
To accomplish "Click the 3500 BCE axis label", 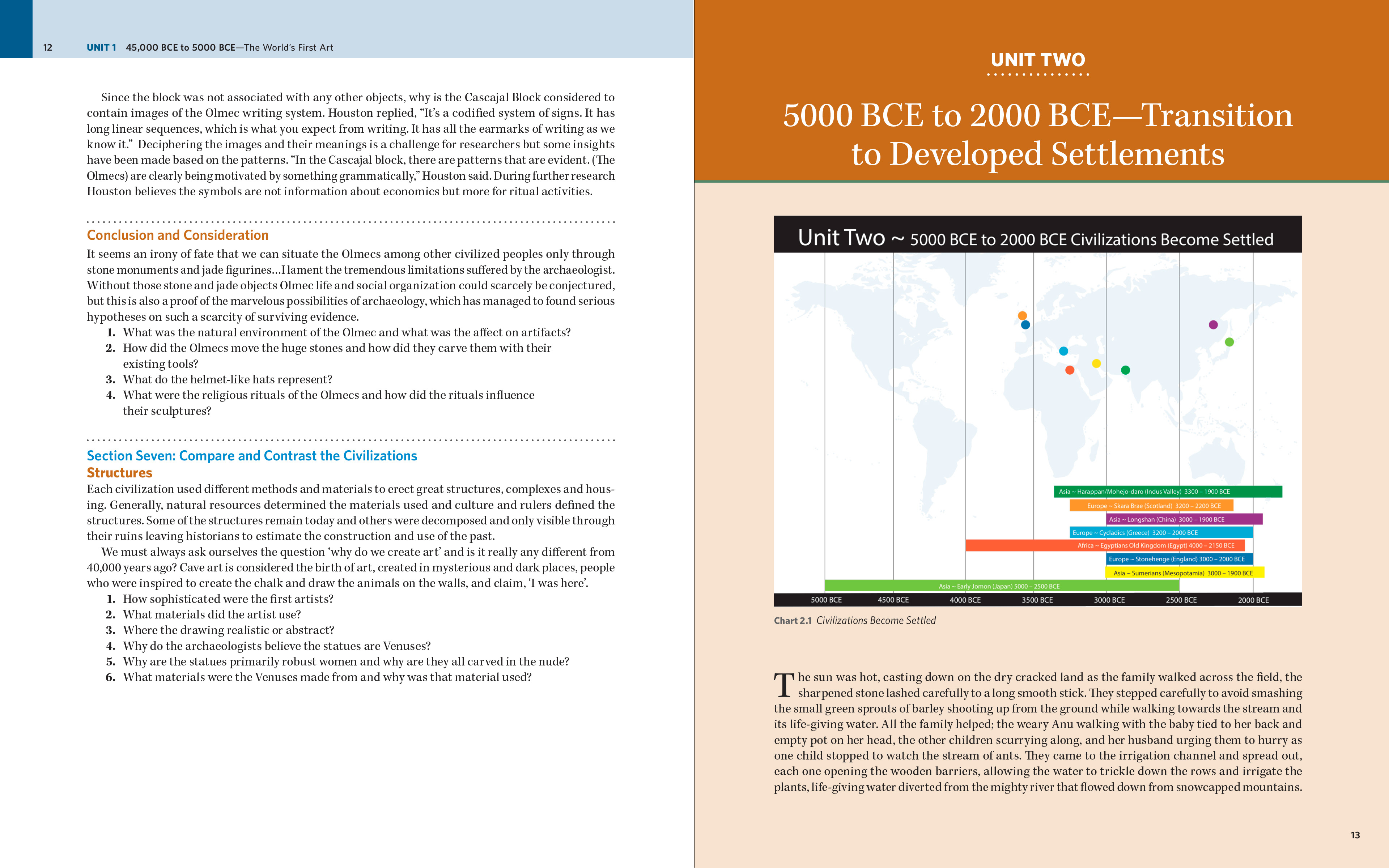I will click(1037, 600).
